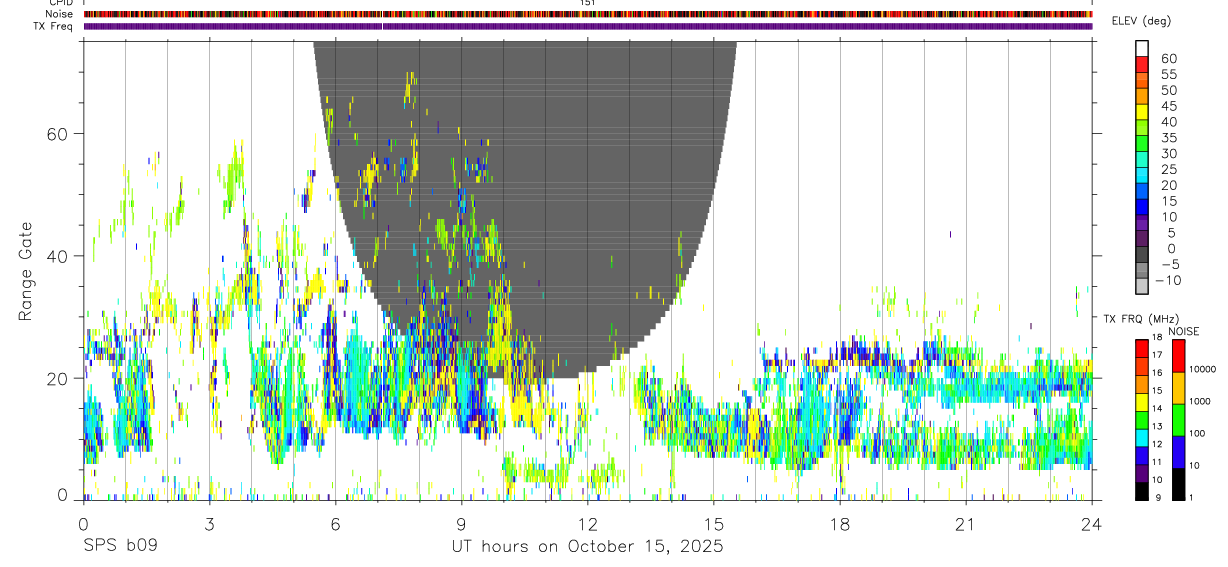Click the multicolored Noise strip along the top
This screenshot has height=567, width=1228.
588,14
